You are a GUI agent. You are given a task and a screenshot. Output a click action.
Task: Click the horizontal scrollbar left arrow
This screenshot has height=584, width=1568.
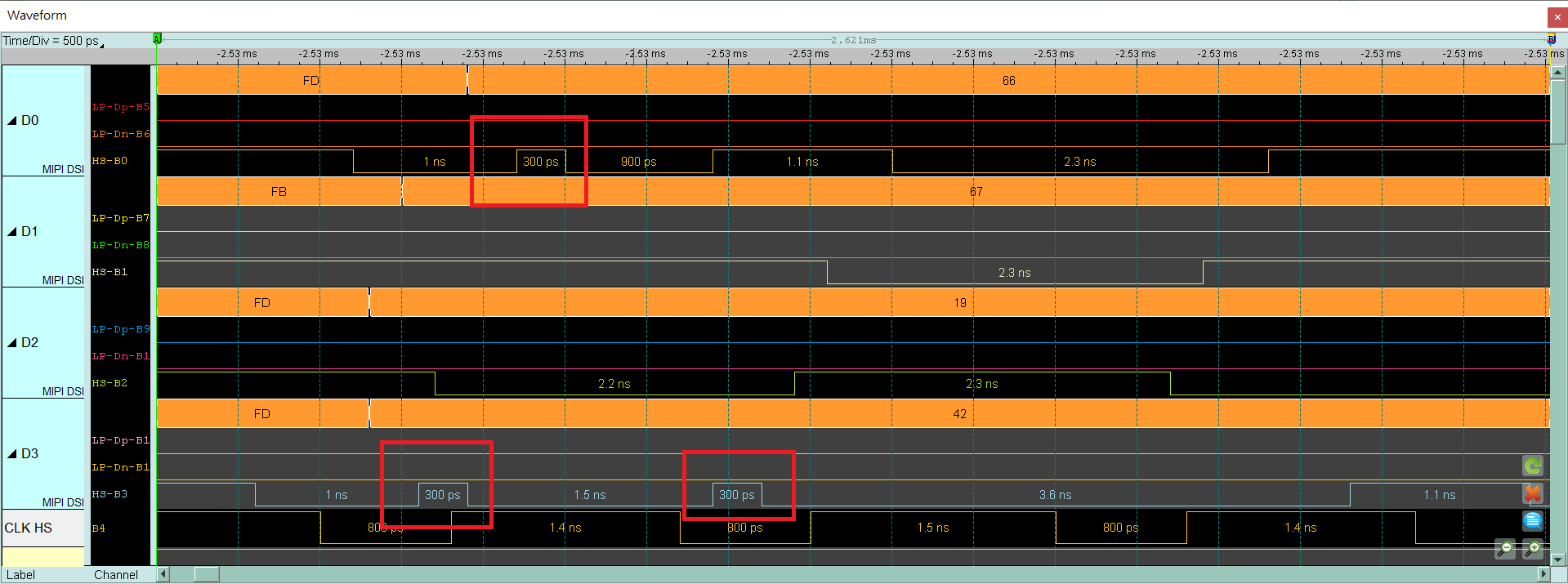(163, 574)
